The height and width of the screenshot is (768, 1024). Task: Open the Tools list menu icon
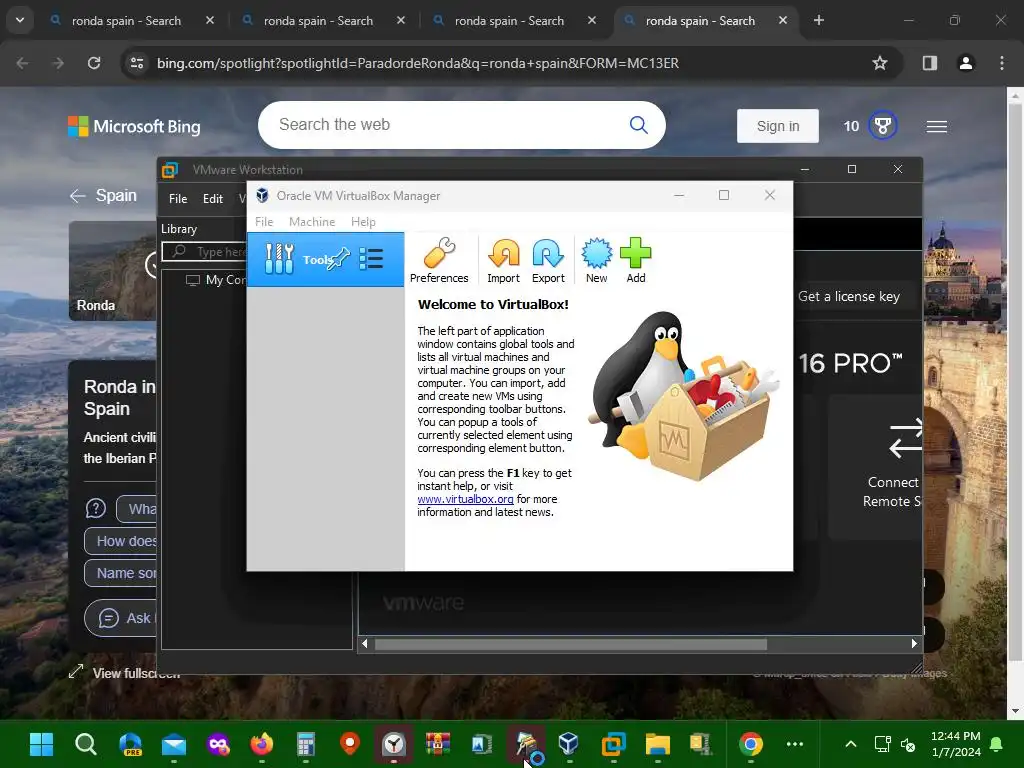click(371, 259)
